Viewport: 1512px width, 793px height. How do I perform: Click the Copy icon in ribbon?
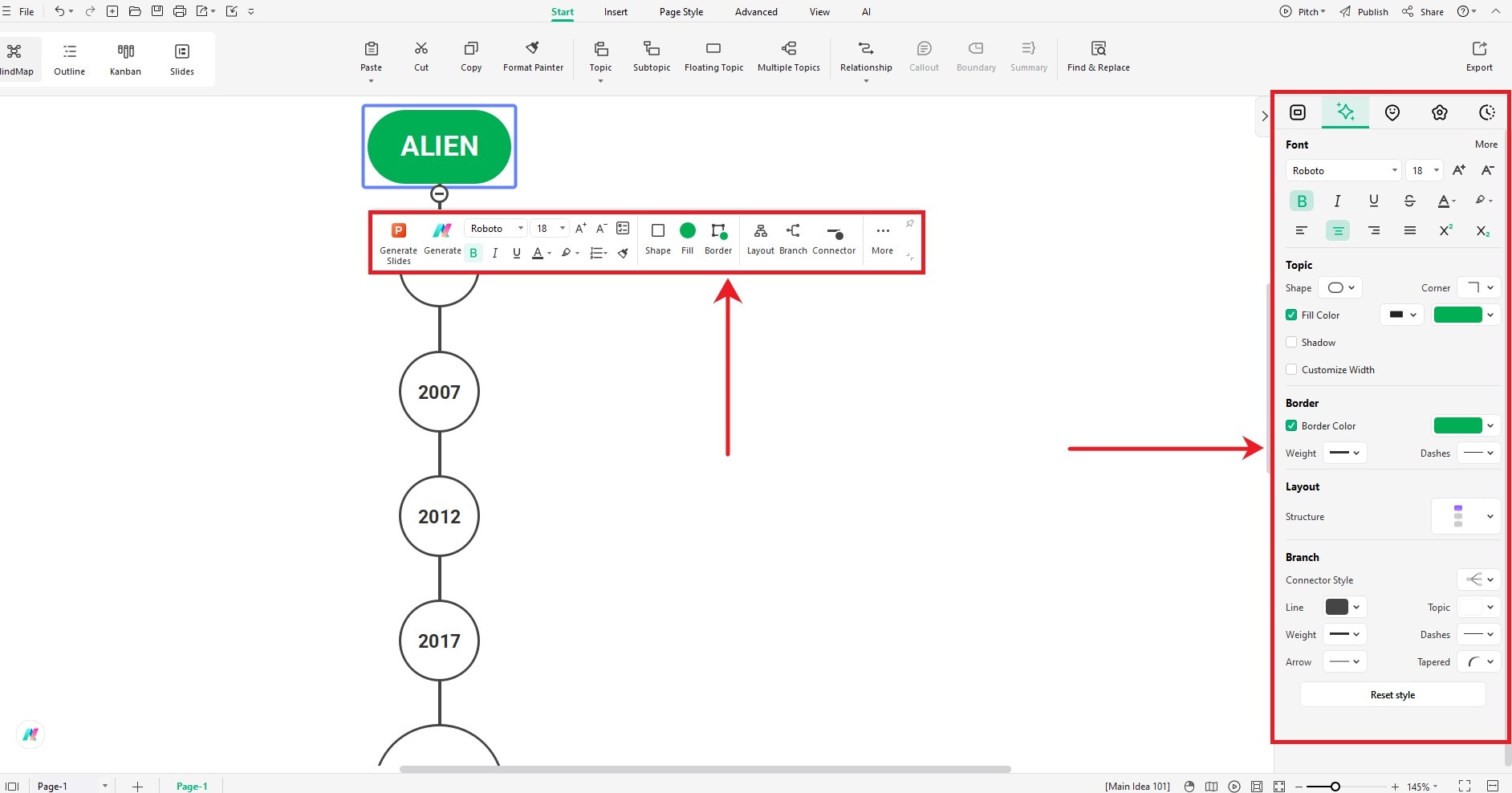471,48
